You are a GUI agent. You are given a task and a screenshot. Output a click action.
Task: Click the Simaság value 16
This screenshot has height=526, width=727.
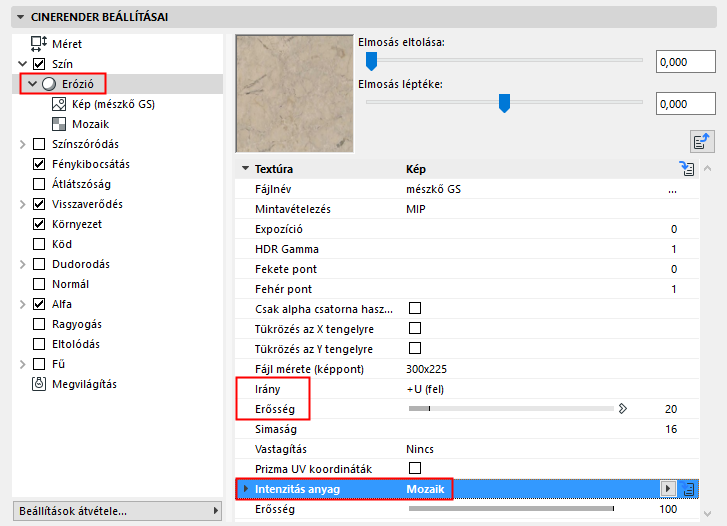point(671,429)
